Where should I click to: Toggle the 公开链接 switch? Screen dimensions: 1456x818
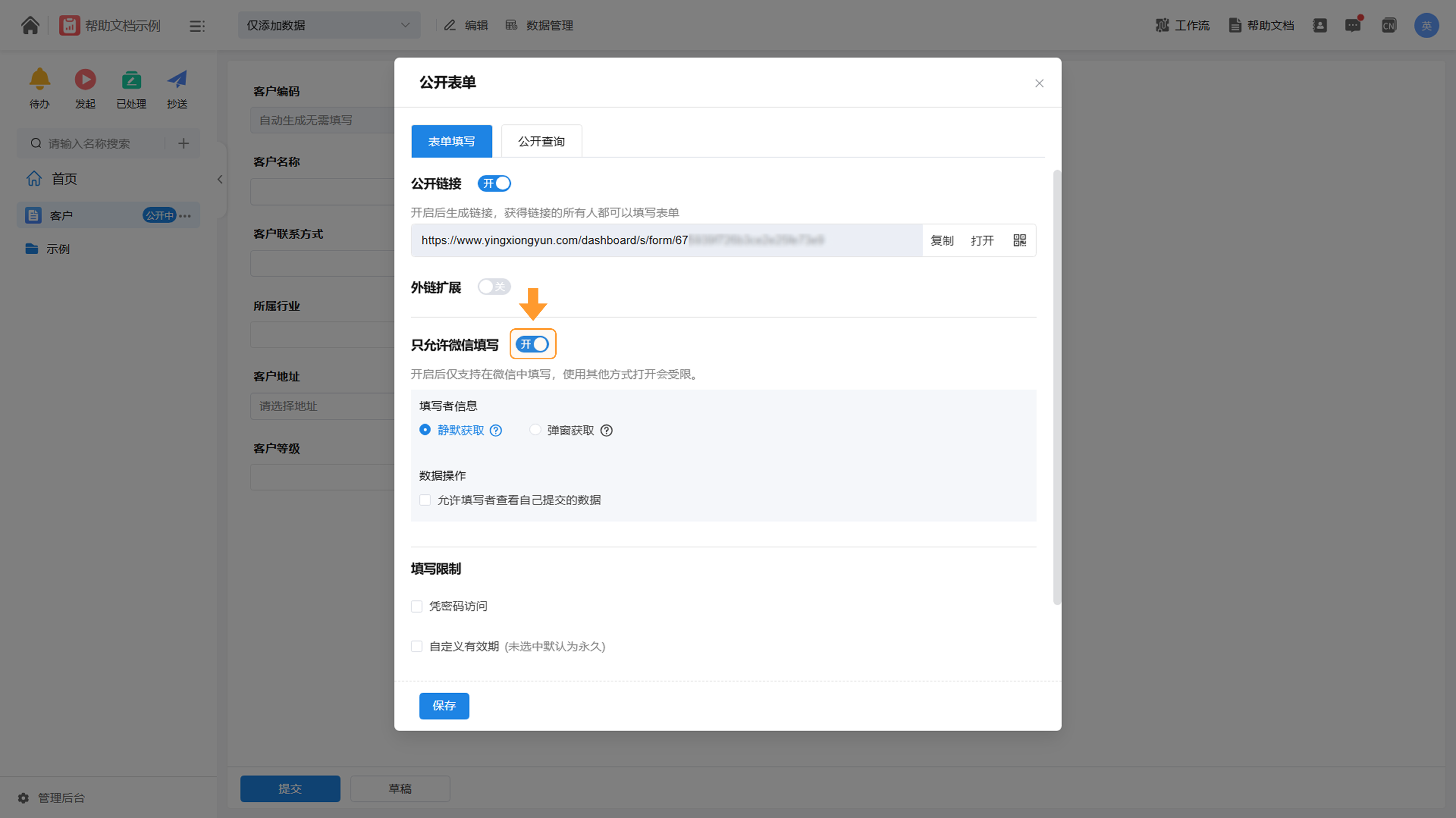point(494,183)
